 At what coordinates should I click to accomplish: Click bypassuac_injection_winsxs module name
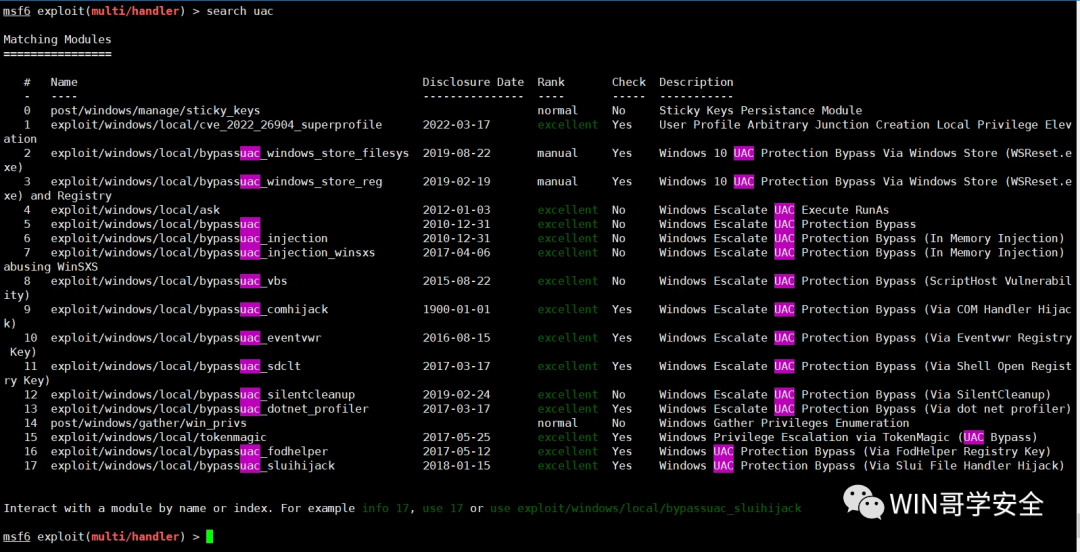coord(213,252)
